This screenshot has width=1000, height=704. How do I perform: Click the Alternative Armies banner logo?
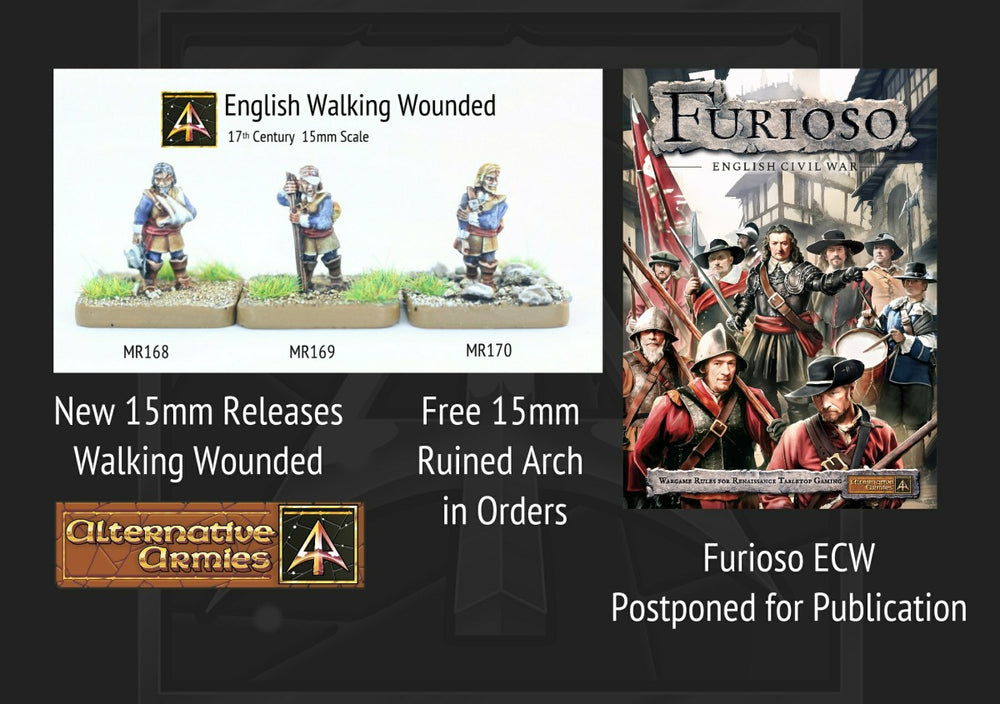point(210,545)
